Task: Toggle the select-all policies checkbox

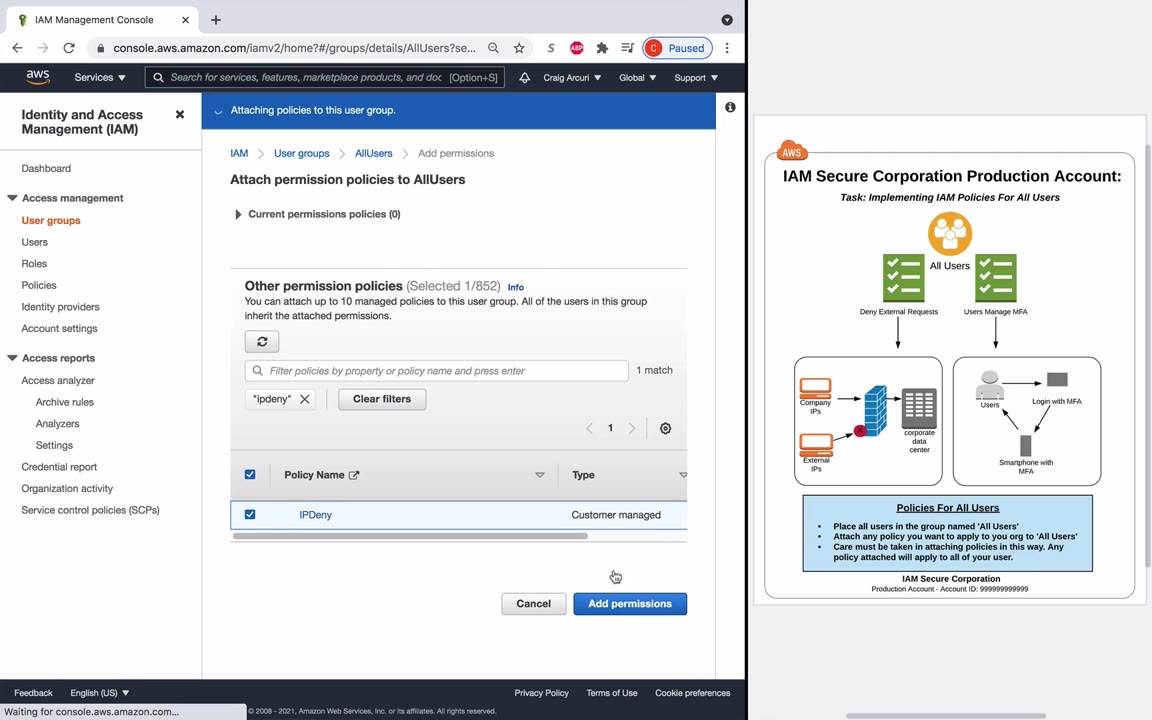Action: [250, 475]
